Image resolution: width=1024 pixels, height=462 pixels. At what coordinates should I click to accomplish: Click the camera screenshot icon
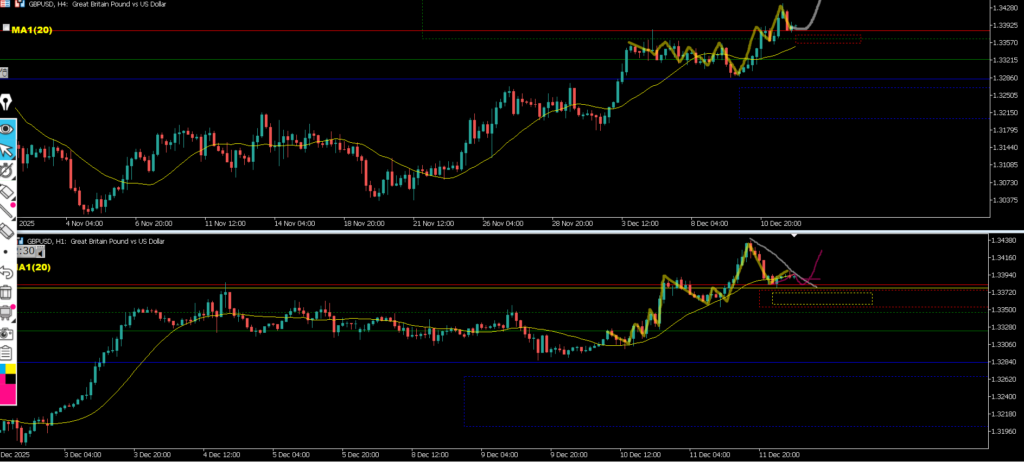(x=6, y=332)
